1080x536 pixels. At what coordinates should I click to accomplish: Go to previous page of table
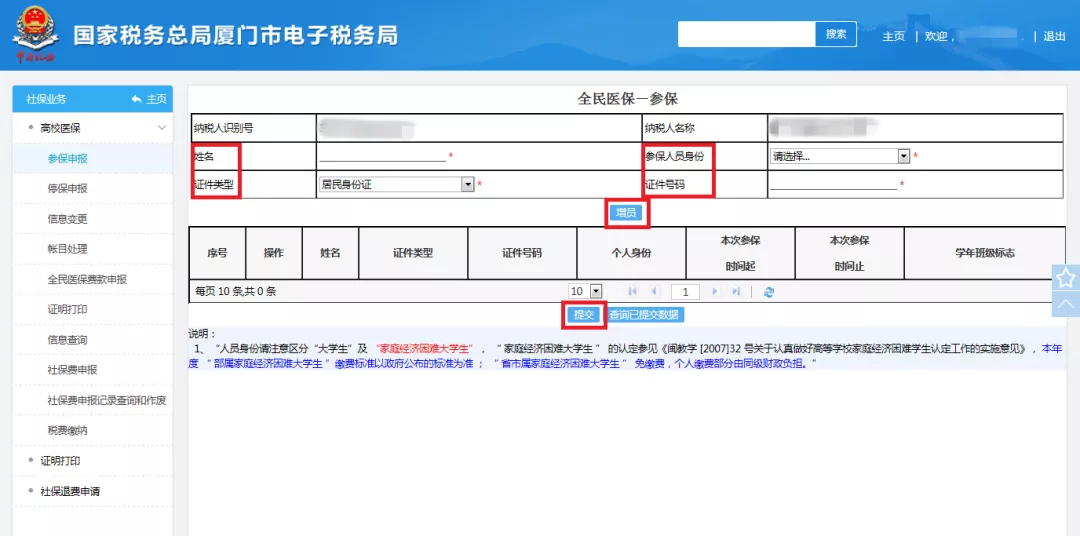[x=654, y=291]
